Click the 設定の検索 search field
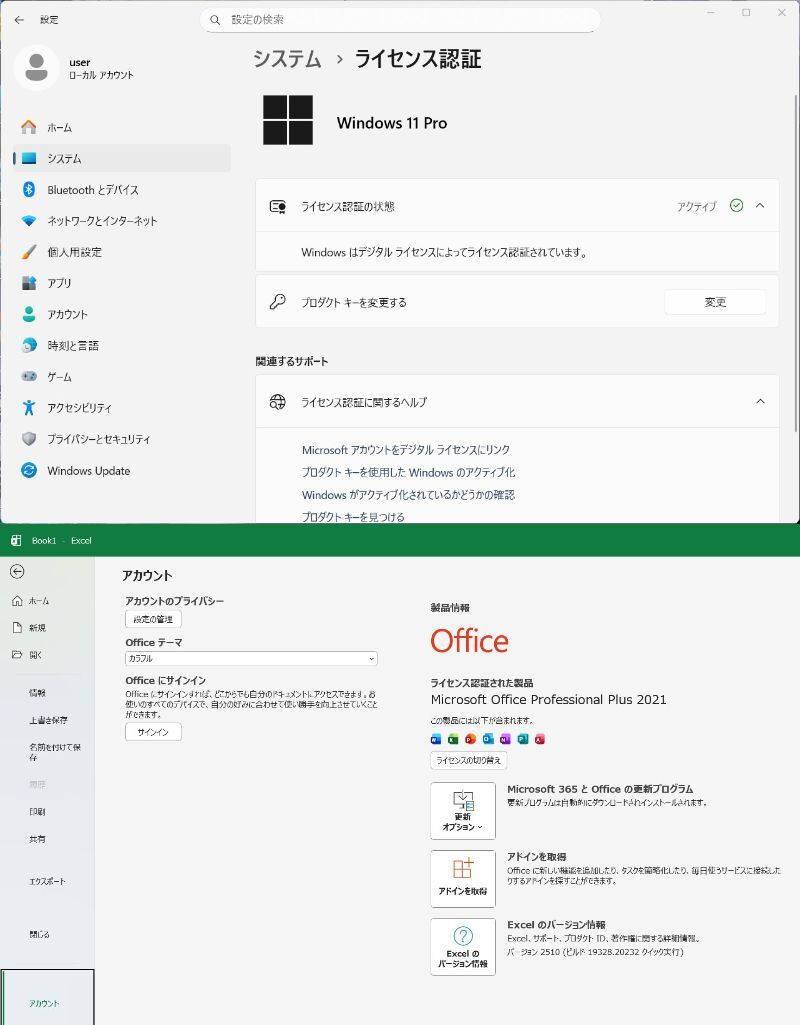The height and width of the screenshot is (1025, 800). tap(400, 20)
